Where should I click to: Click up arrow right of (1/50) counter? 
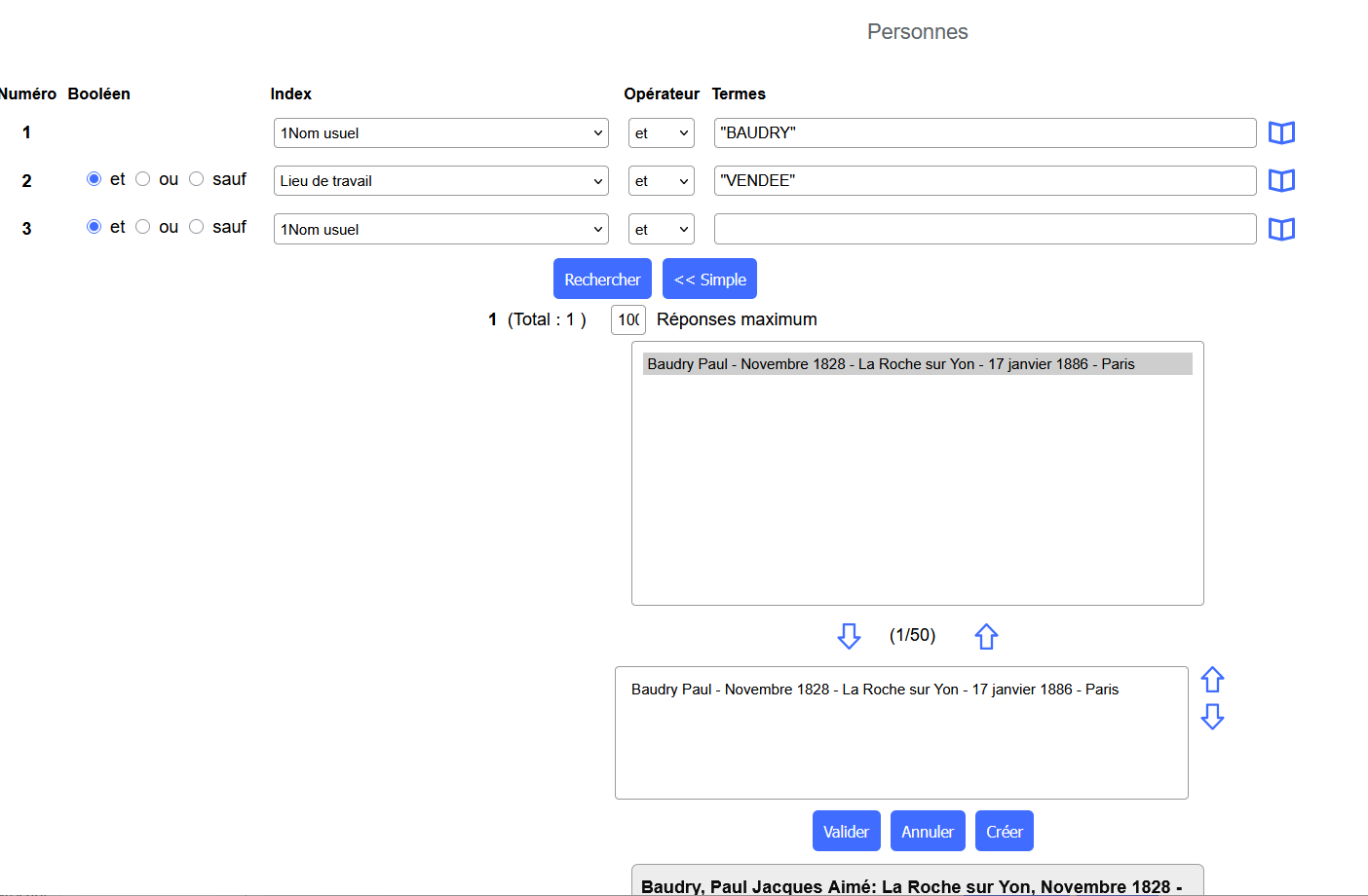[986, 636]
